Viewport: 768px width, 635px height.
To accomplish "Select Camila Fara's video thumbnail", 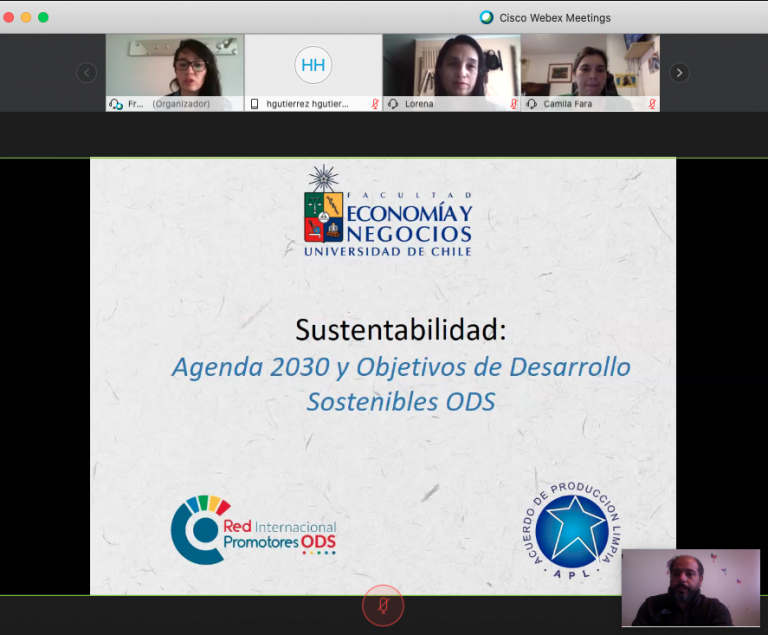I will pos(590,73).
